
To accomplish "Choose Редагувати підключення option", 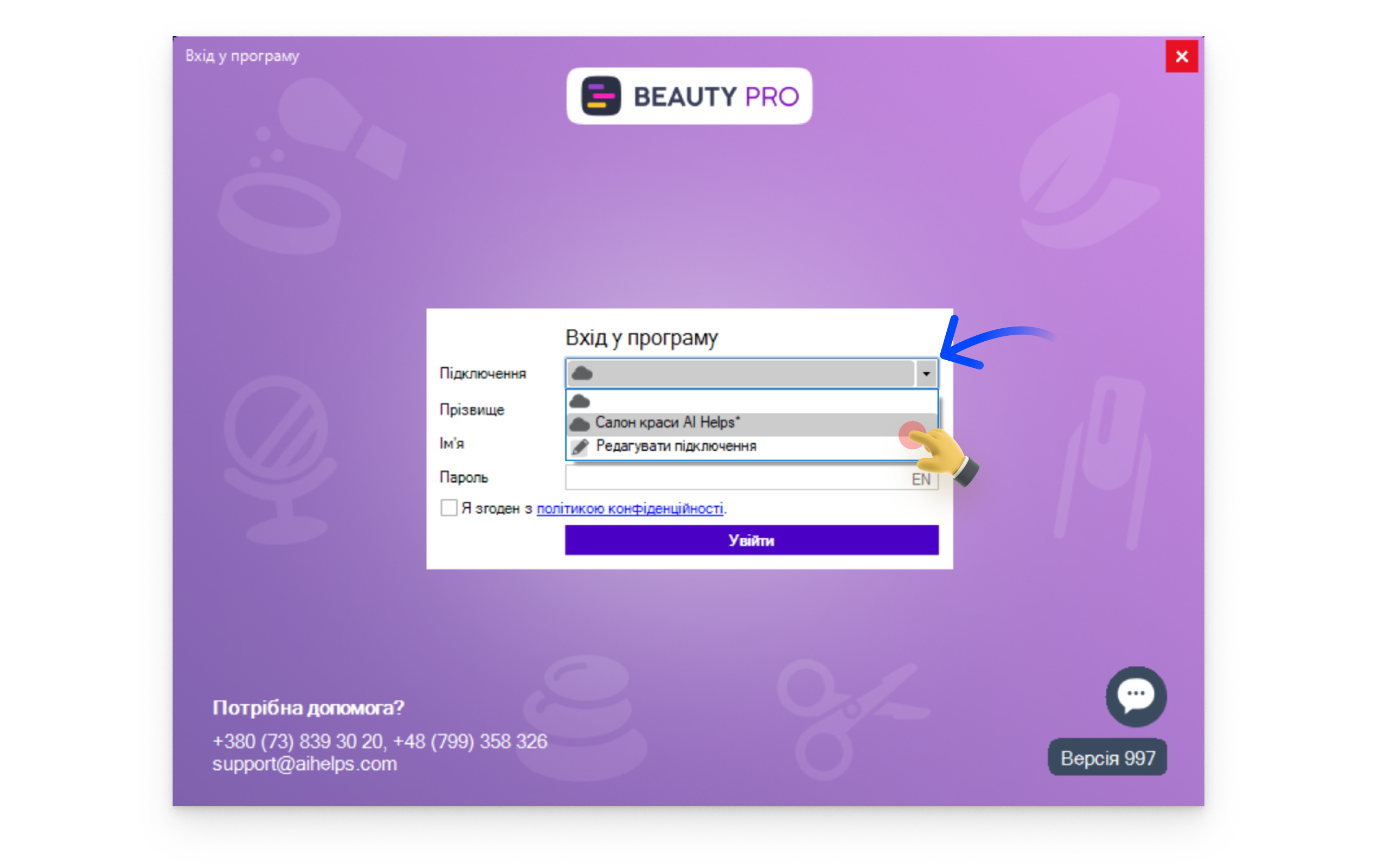I will (751, 446).
